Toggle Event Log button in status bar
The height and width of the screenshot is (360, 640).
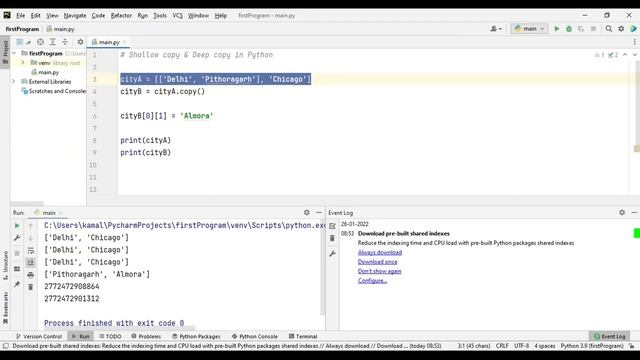pos(610,336)
